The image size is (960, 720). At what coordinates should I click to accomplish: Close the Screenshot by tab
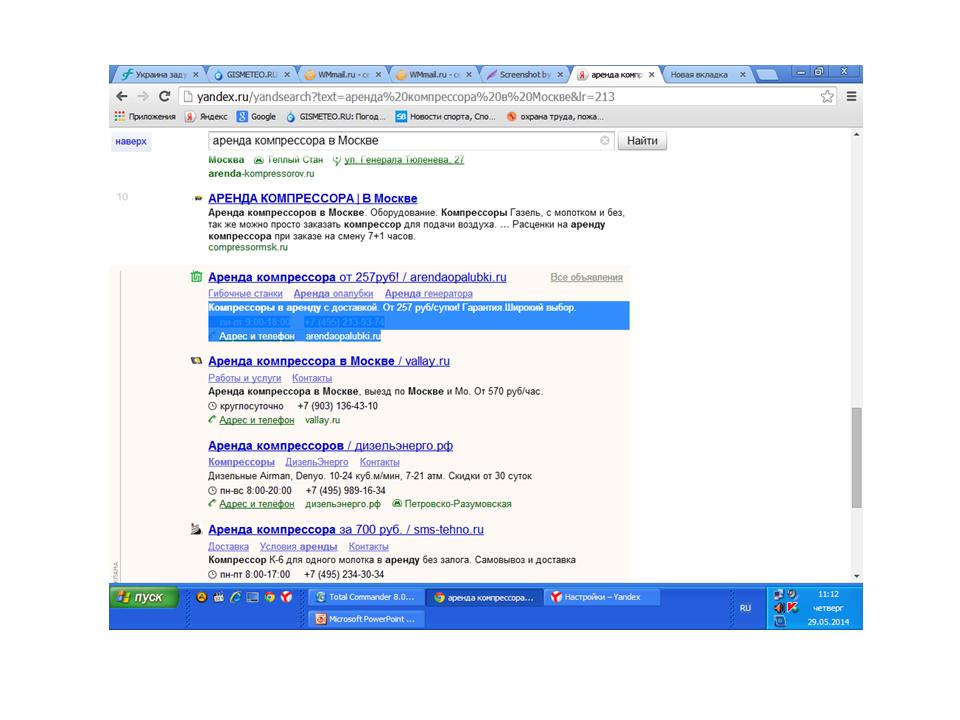(x=560, y=74)
